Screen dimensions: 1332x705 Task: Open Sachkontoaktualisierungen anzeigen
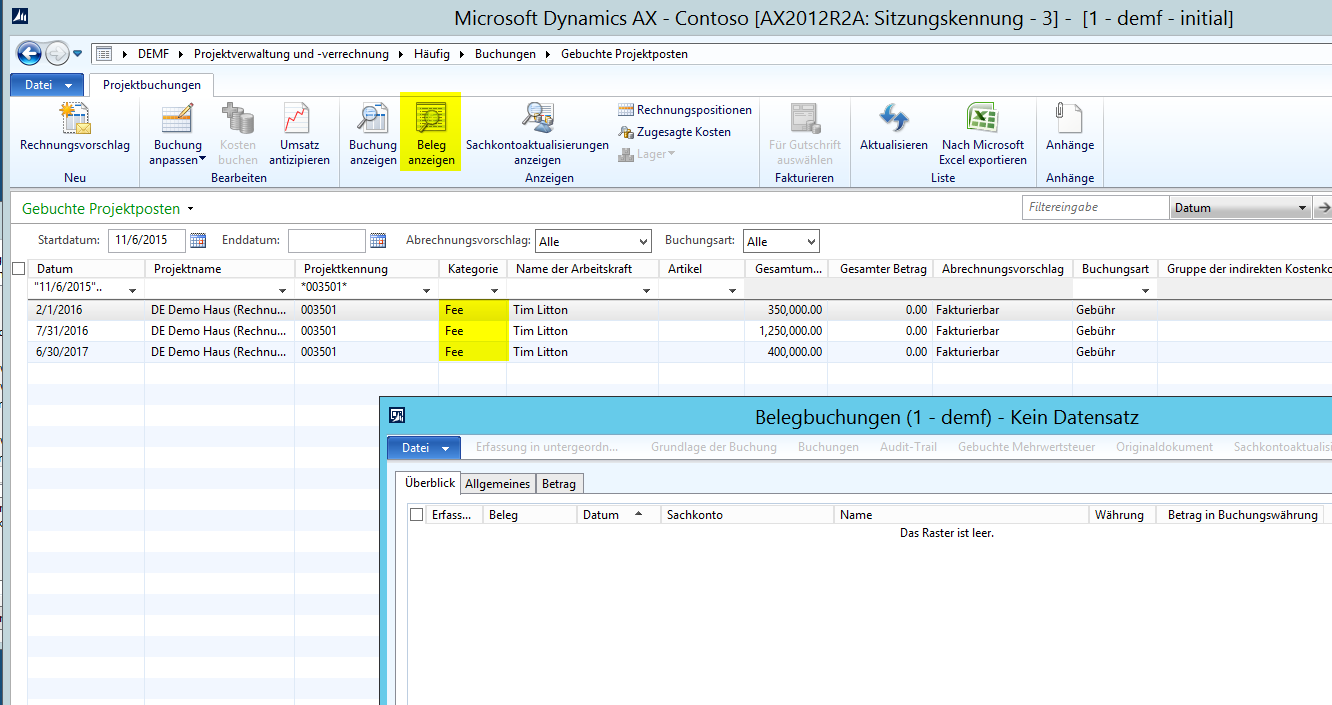(x=537, y=119)
